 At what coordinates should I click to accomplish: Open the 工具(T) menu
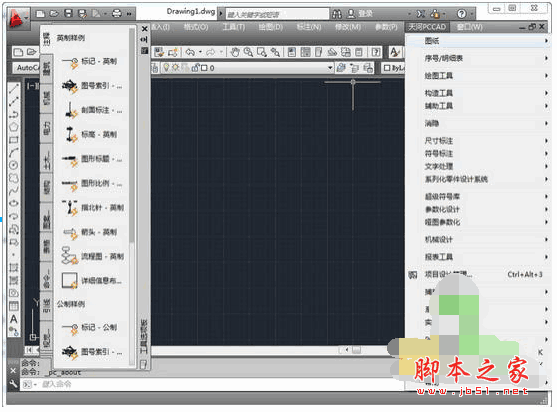point(234,27)
